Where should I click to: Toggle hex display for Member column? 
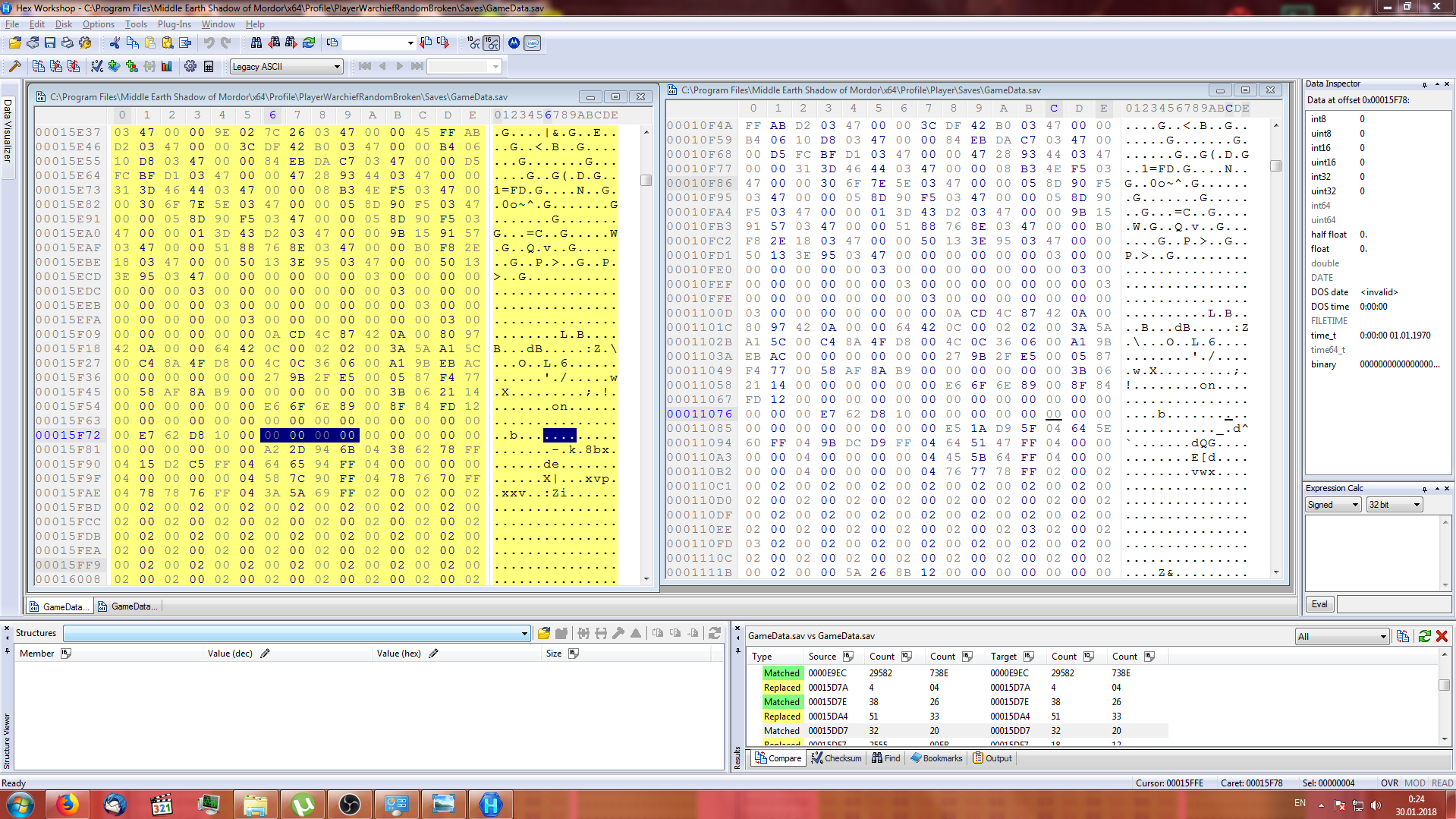tap(66, 654)
